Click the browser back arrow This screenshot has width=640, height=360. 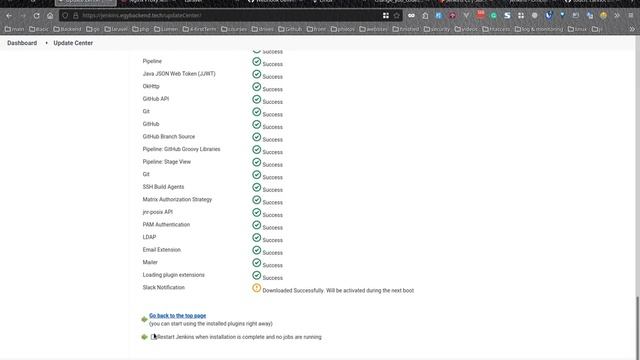point(9,16)
